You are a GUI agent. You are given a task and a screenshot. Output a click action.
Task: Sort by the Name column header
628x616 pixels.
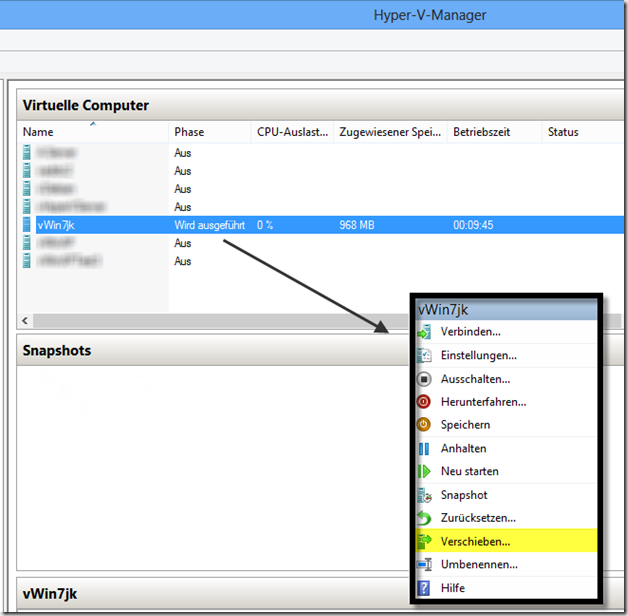[x=93, y=132]
